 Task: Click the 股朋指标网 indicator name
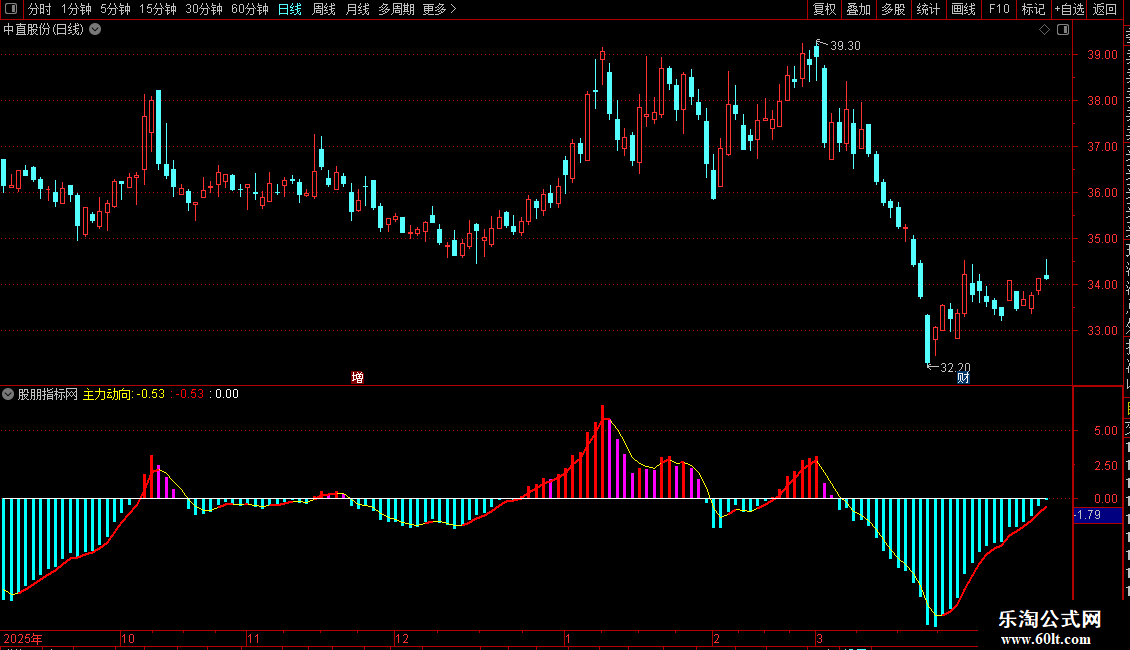48,394
